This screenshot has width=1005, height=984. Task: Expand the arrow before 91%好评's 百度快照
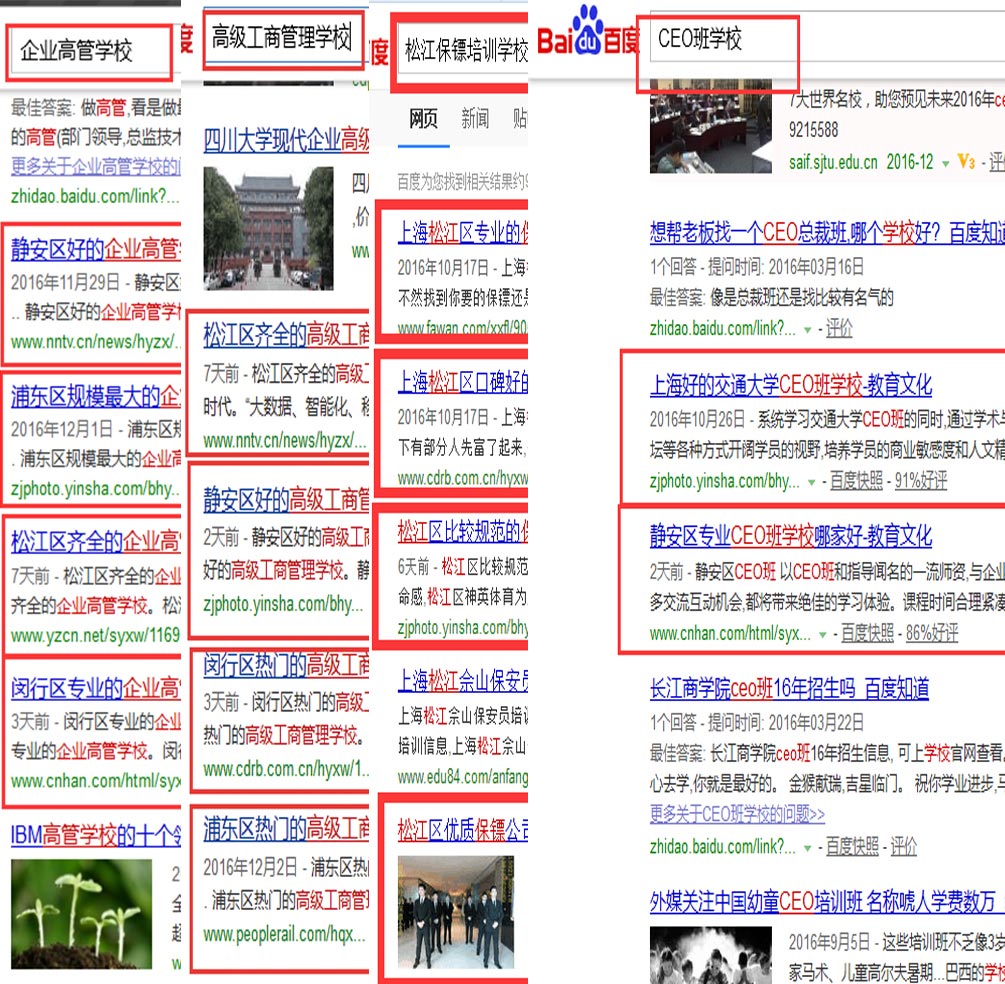point(811,482)
